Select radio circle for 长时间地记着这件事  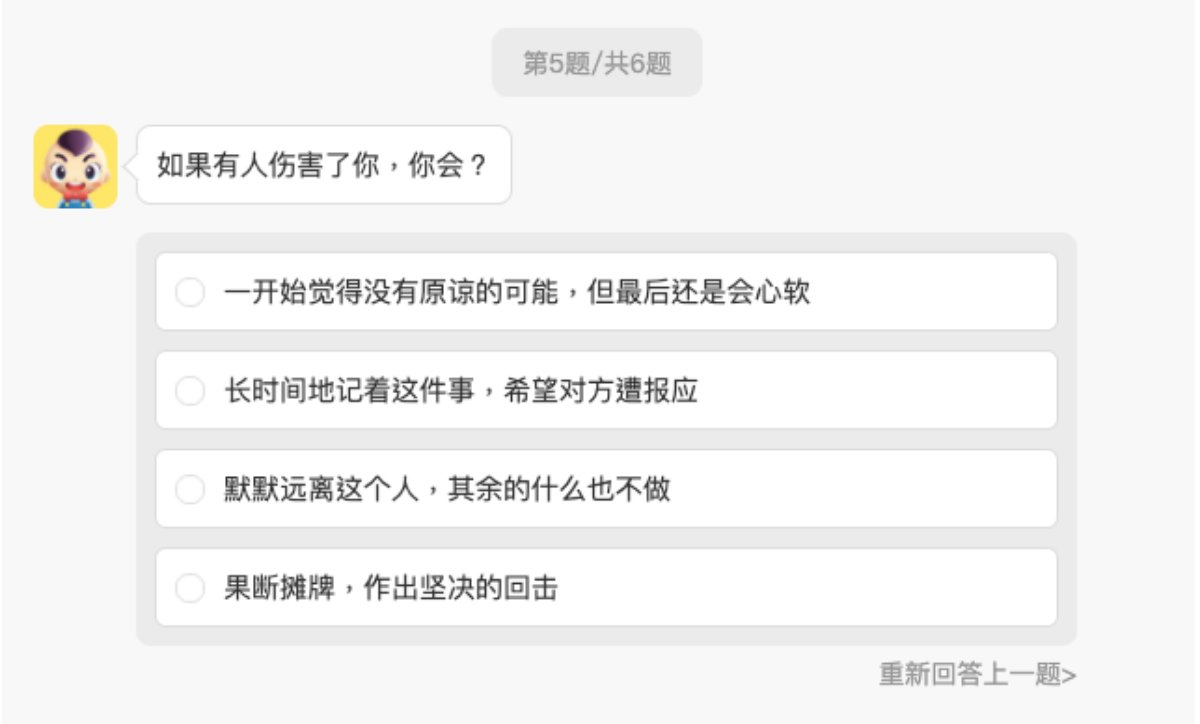click(x=190, y=391)
